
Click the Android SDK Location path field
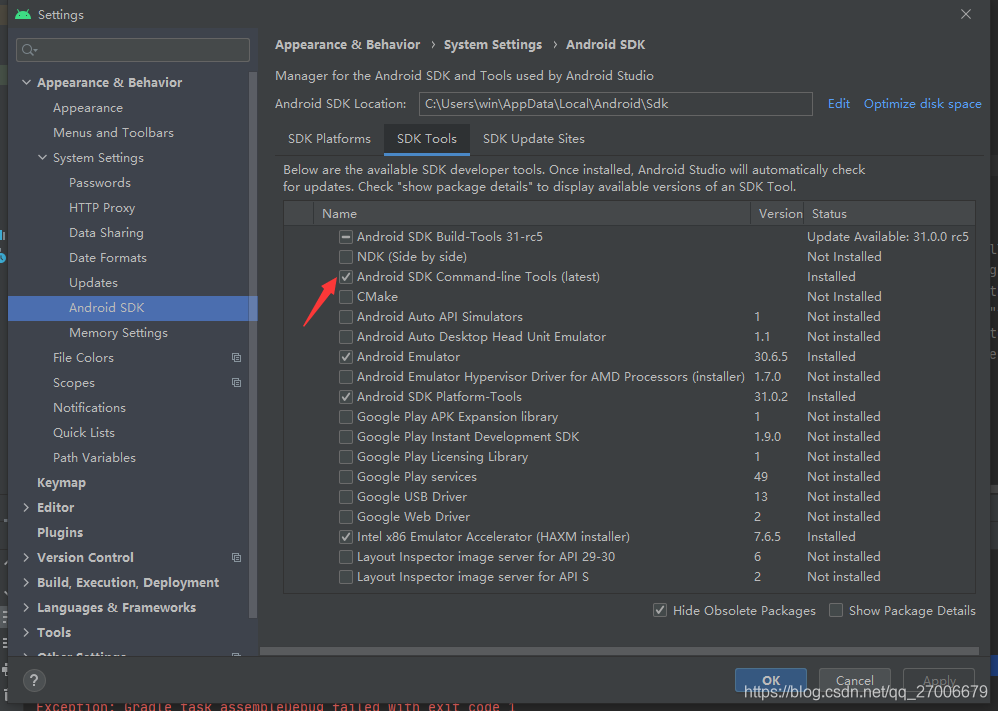615,104
